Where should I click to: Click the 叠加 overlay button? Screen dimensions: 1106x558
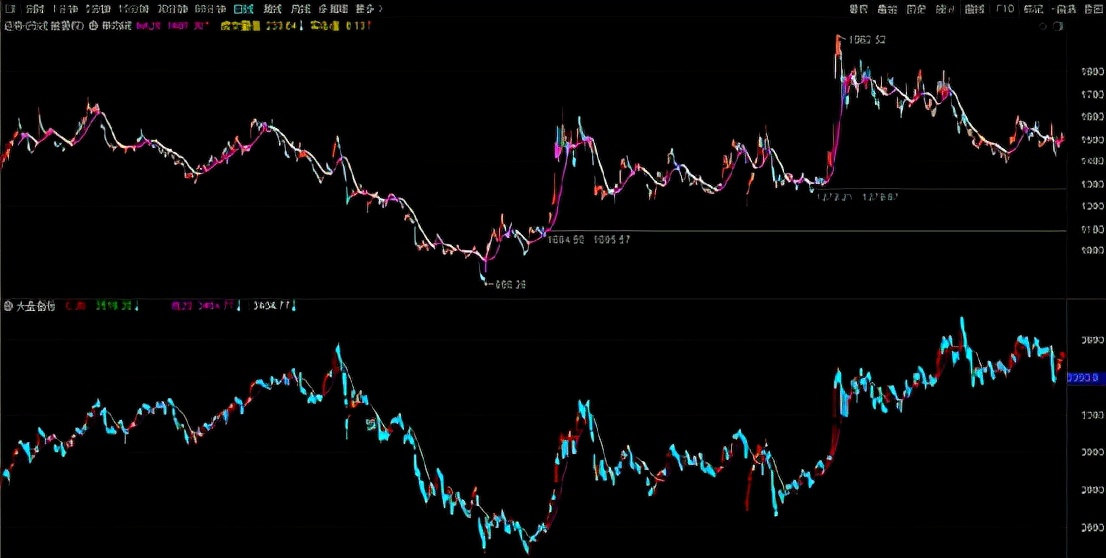(887, 9)
